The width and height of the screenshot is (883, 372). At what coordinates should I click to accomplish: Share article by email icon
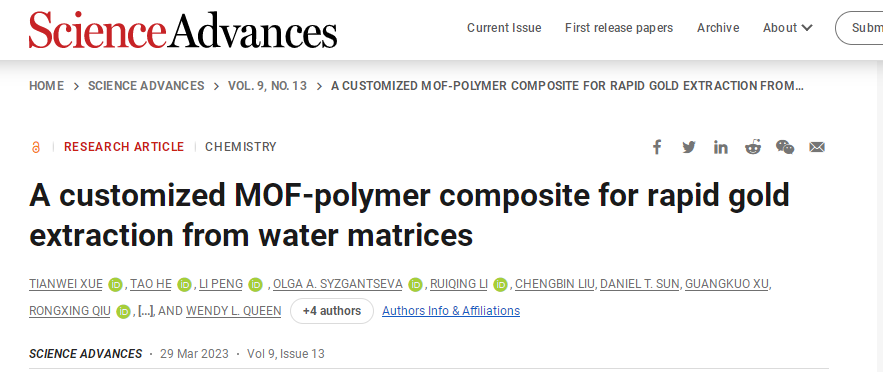[x=817, y=147]
